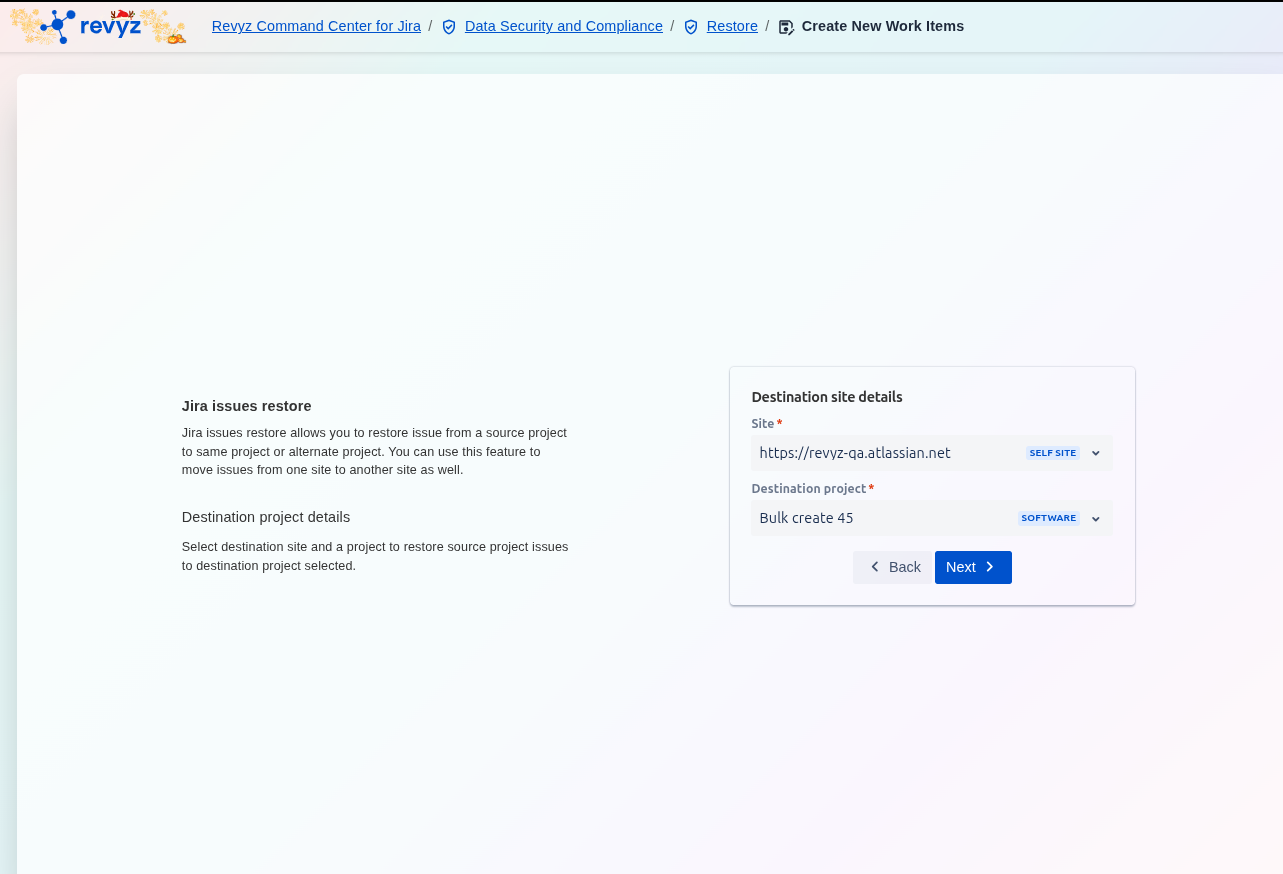
Task: Click the SELF SITE badge
Action: [x=1052, y=453]
